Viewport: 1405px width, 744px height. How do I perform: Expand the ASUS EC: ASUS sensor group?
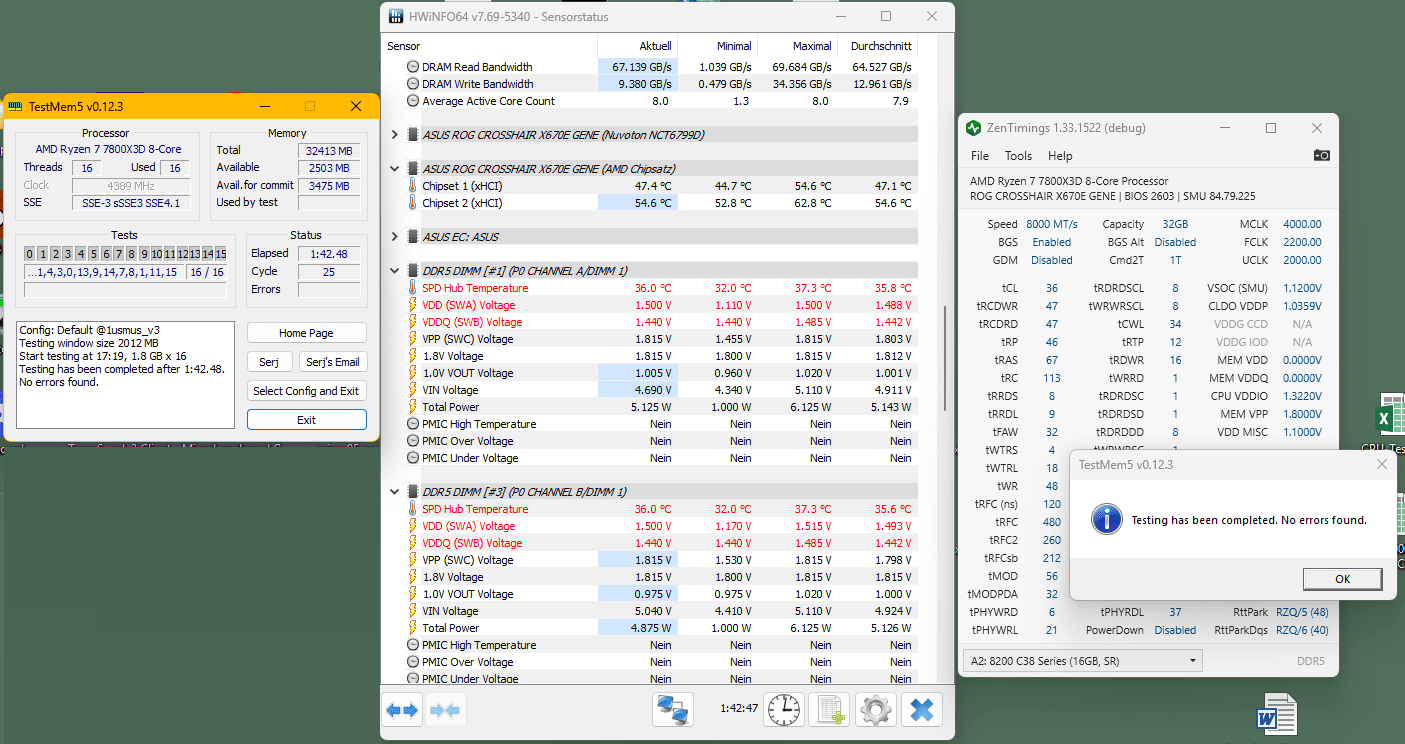pyautogui.click(x=395, y=237)
